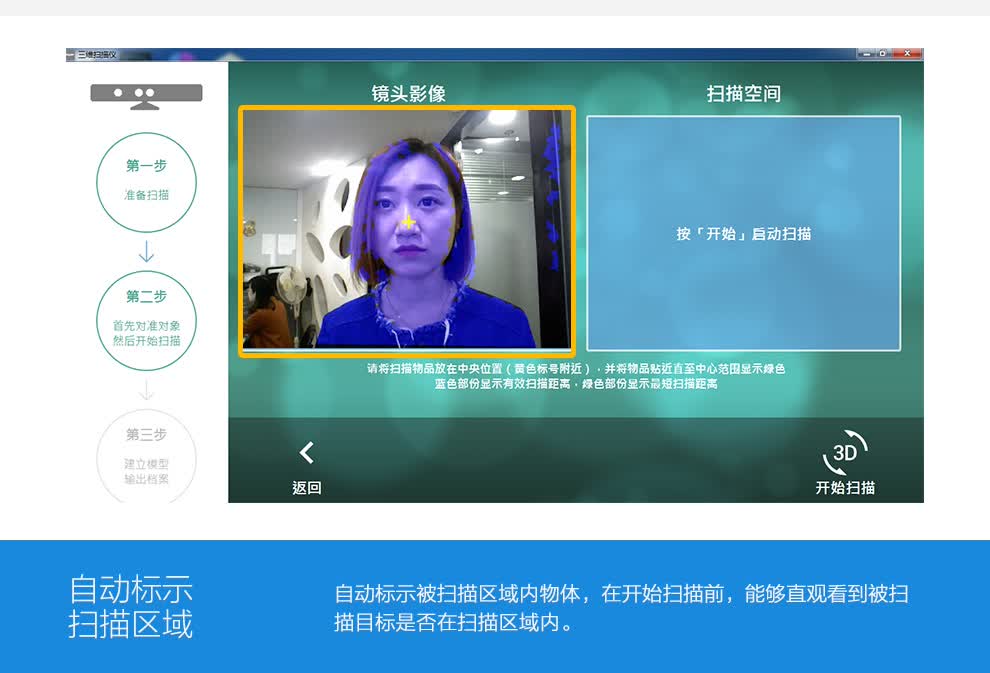Click the 镜头影像 heading
Viewport: 990px width, 673px height.
[408, 94]
